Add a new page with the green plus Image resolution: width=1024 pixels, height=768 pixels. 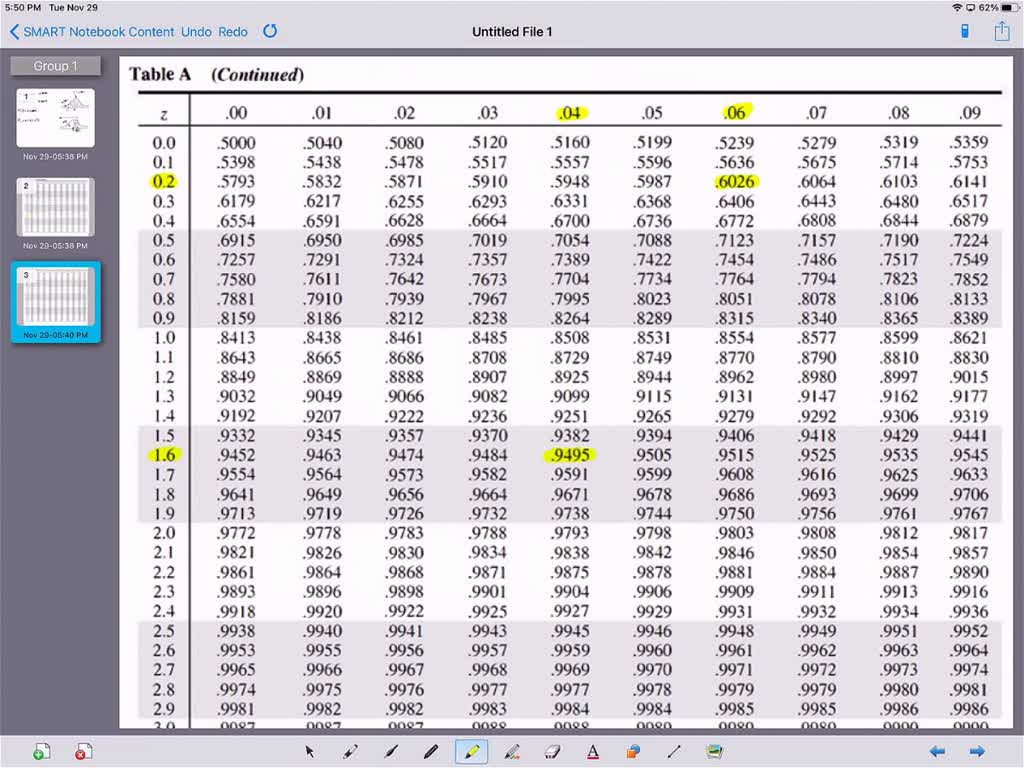[x=42, y=751]
